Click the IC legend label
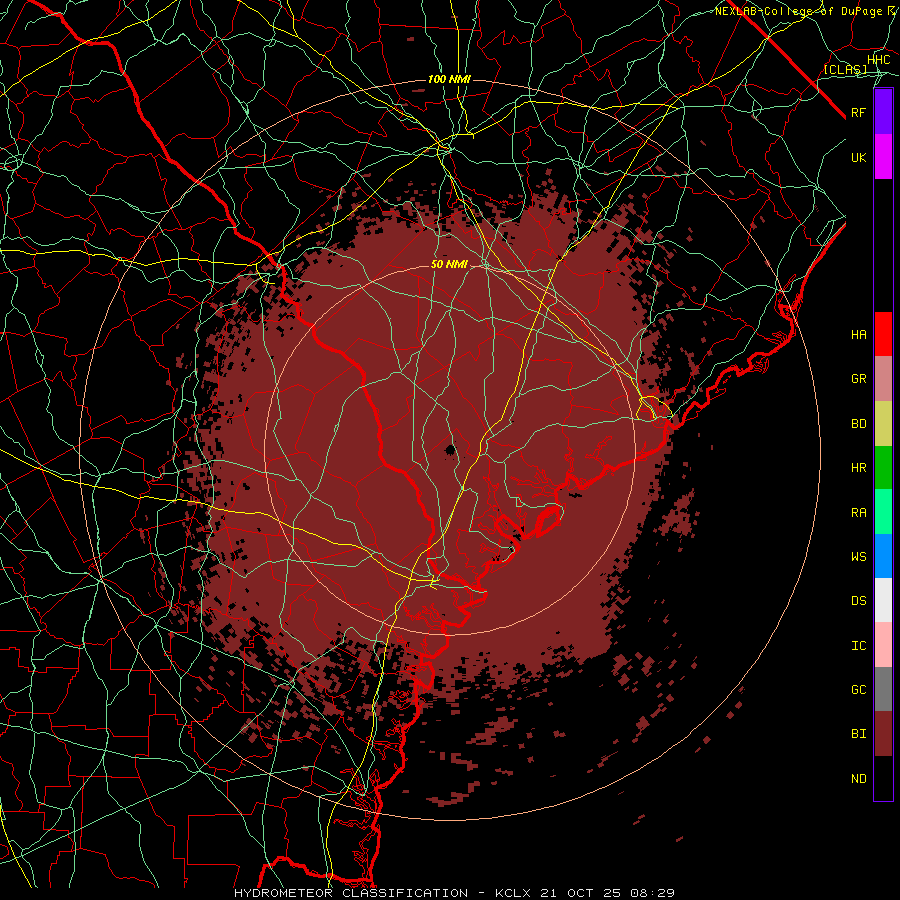Image resolution: width=900 pixels, height=900 pixels. click(858, 646)
